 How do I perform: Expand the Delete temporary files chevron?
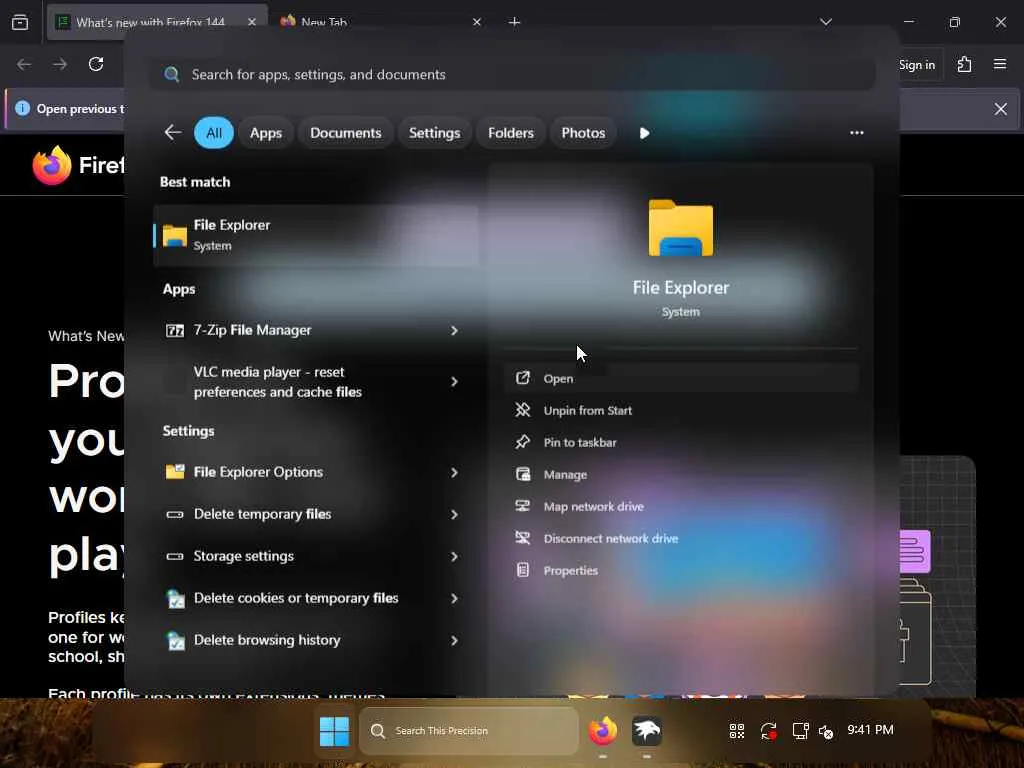454,515
